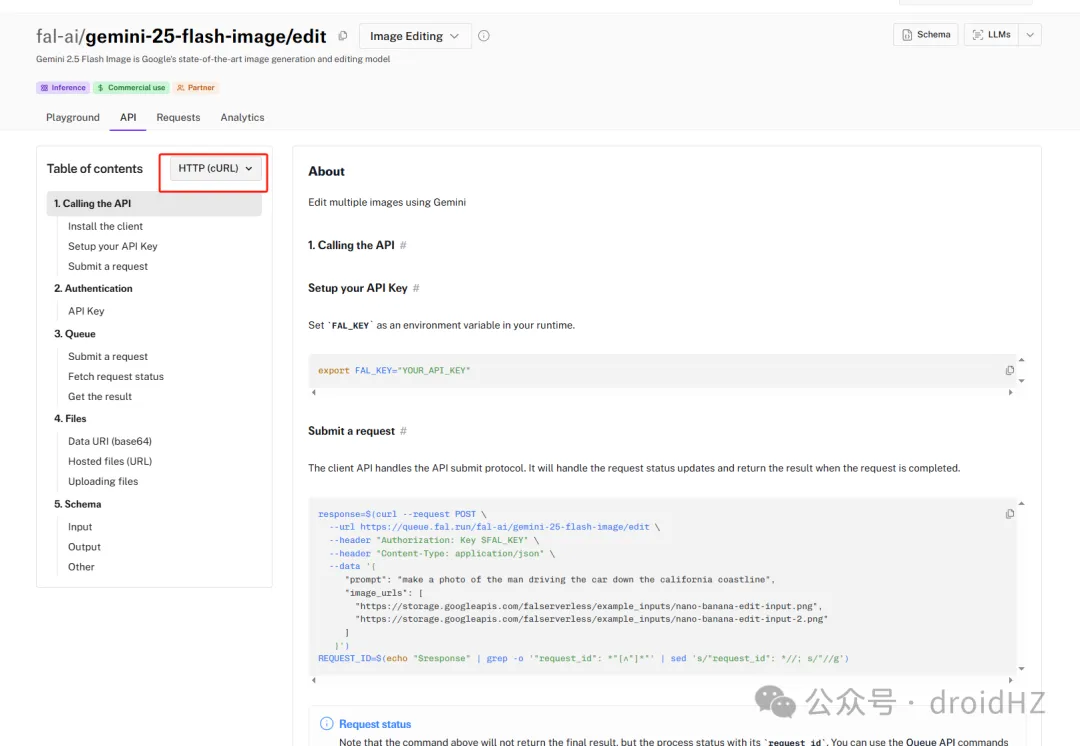The width and height of the screenshot is (1080, 746).
Task: Open the Analytics tab
Action: (242, 117)
